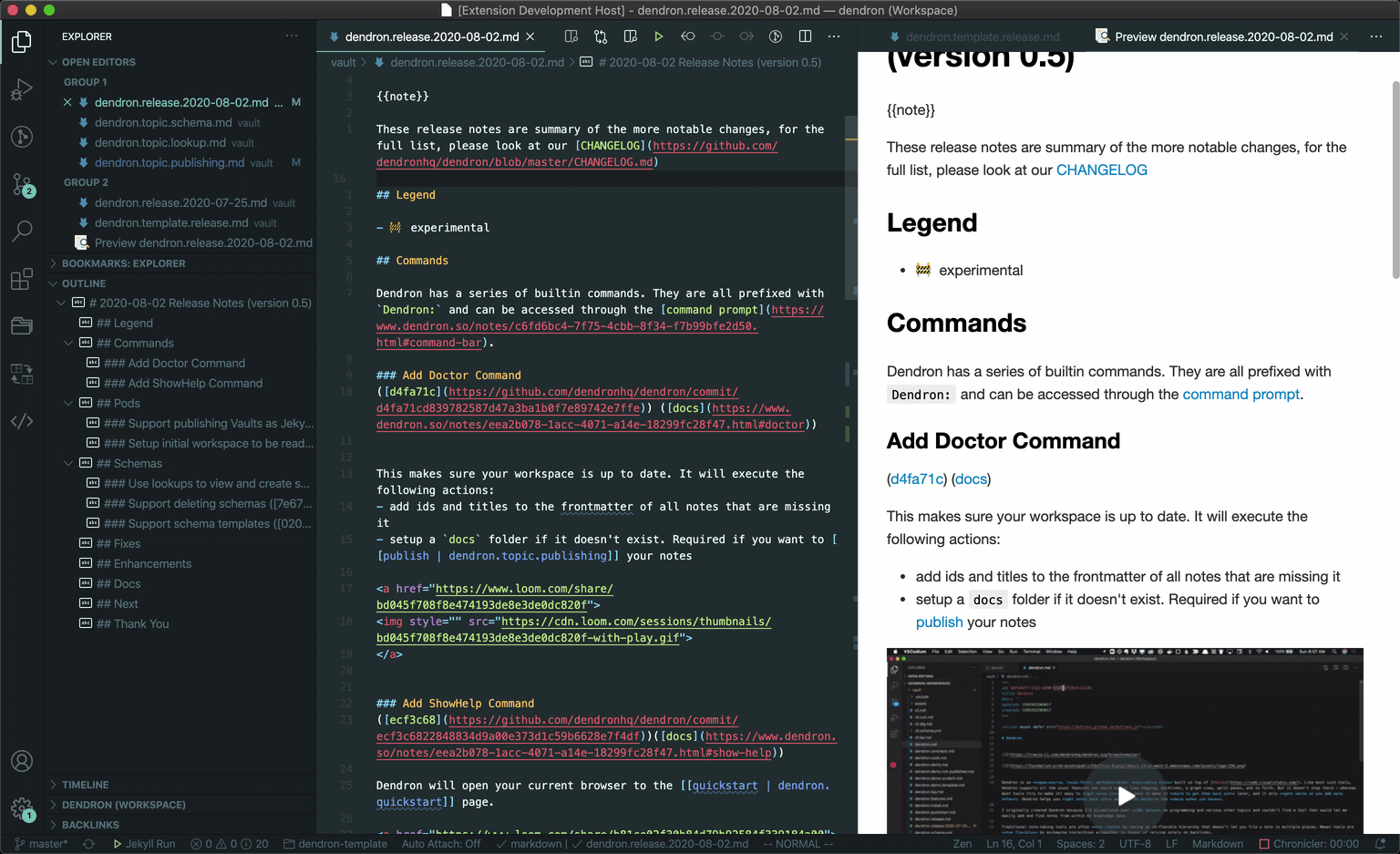Click the green Run play icon
Screen dimensions: 1400x854
tap(658, 36)
